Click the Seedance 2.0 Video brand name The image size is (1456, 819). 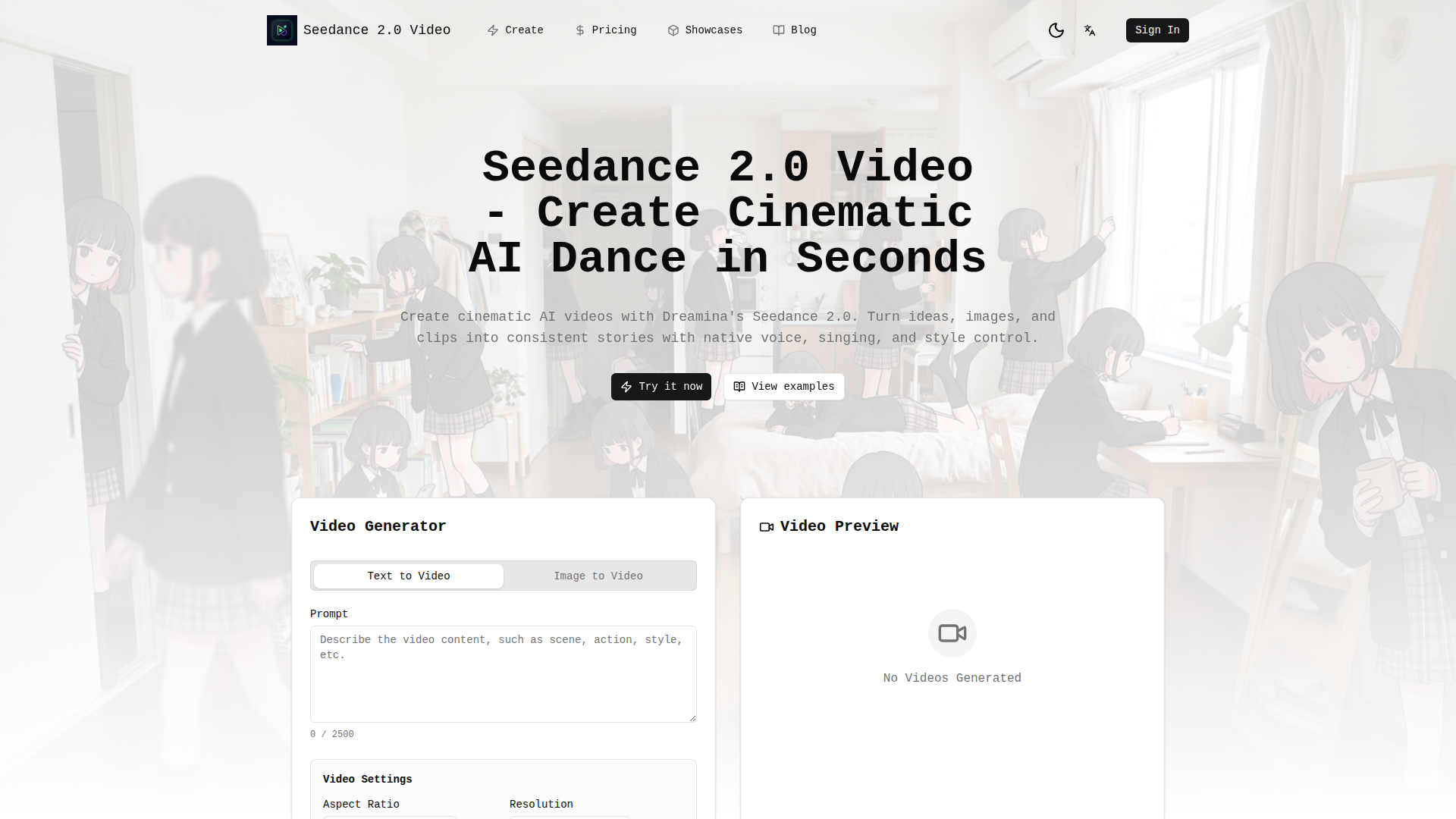[x=376, y=30]
